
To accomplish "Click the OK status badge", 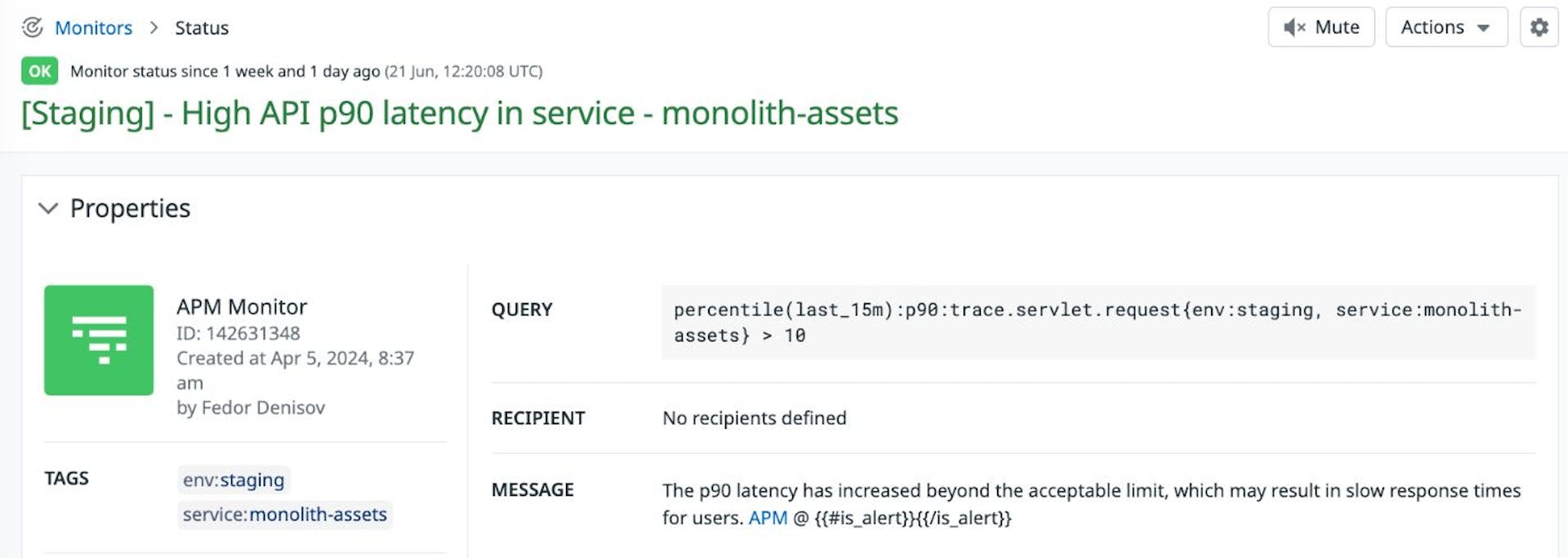I will 38,71.
